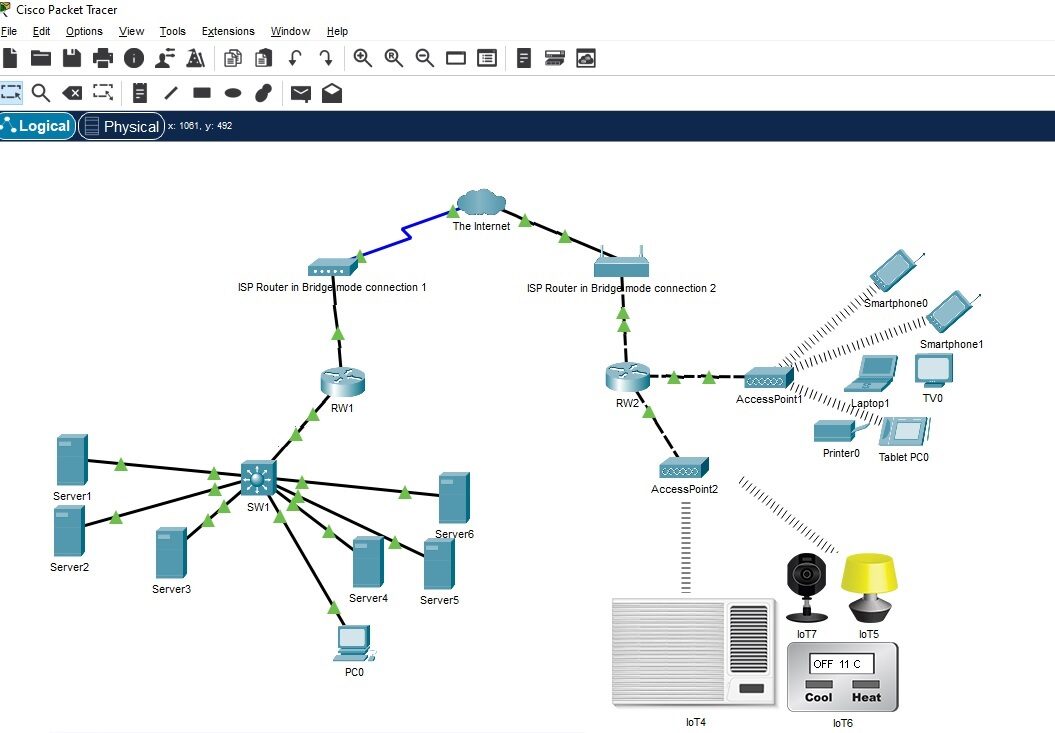The width and height of the screenshot is (1055, 733).
Task: Select The Internet cloud device
Action: [481, 203]
